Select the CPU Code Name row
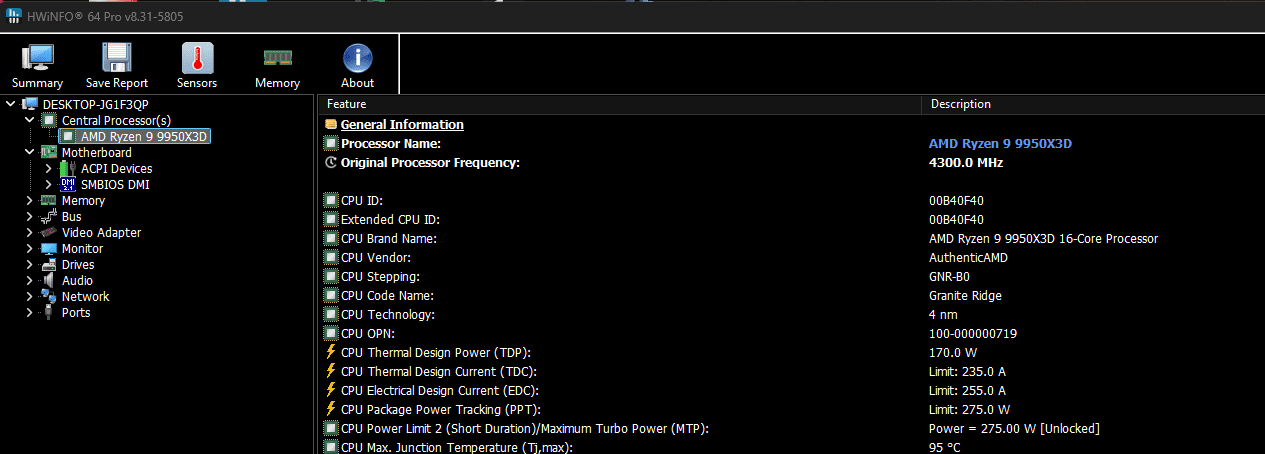The height and width of the screenshot is (454, 1265). point(792,295)
